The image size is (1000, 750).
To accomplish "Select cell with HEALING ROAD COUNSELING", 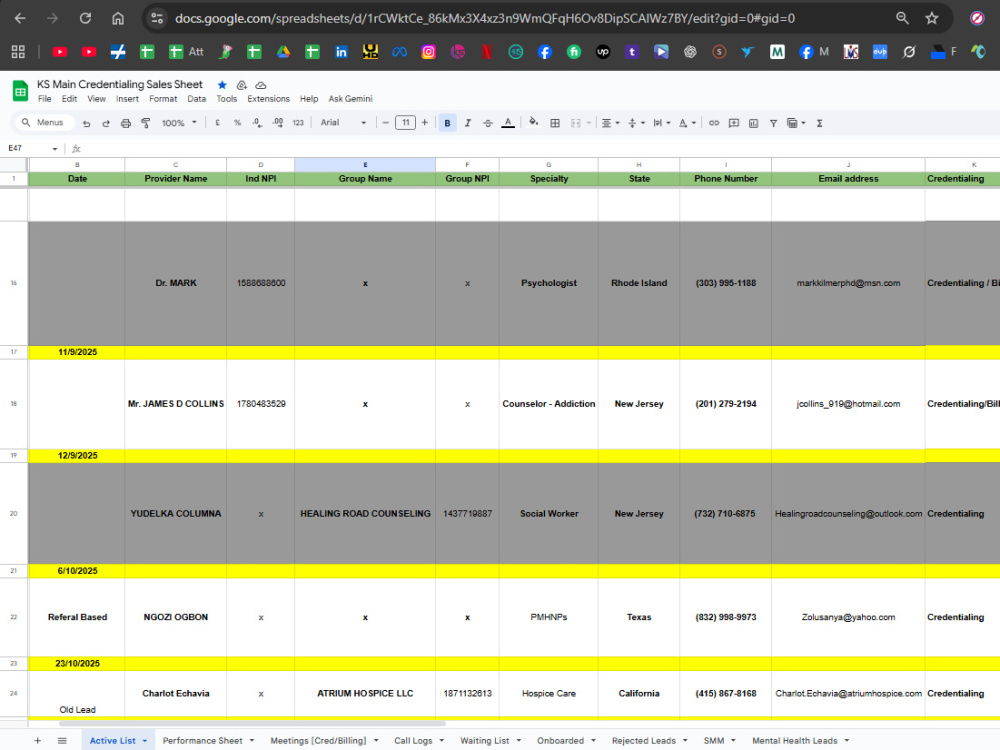I will [365, 513].
